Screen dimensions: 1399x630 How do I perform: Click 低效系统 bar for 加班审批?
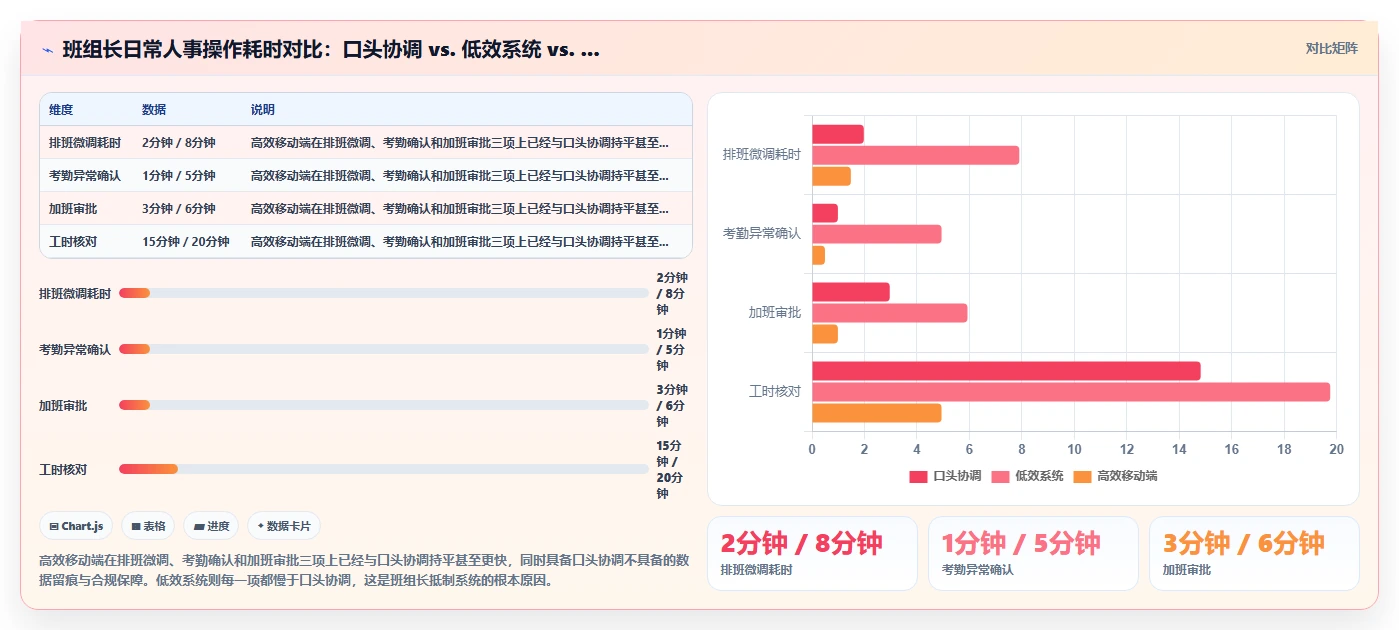(x=889, y=313)
